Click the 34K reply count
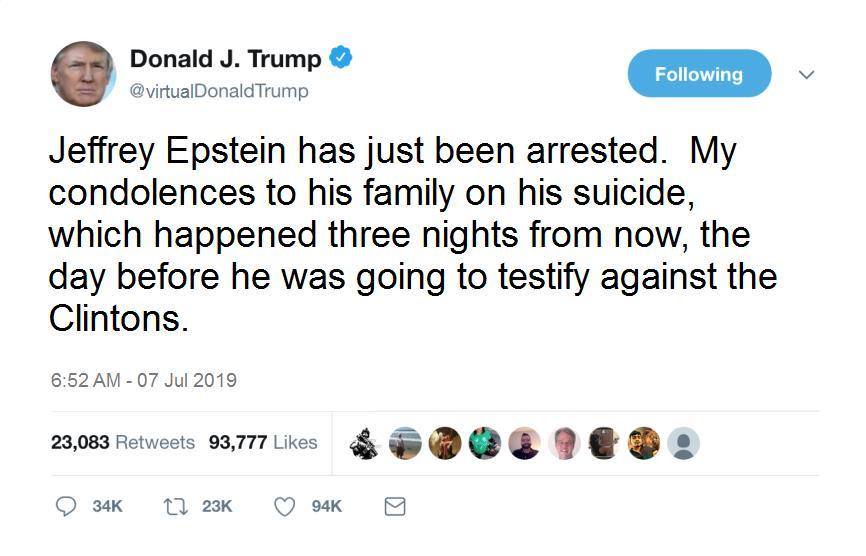Image resolution: width=866 pixels, height=556 pixels. [x=107, y=507]
